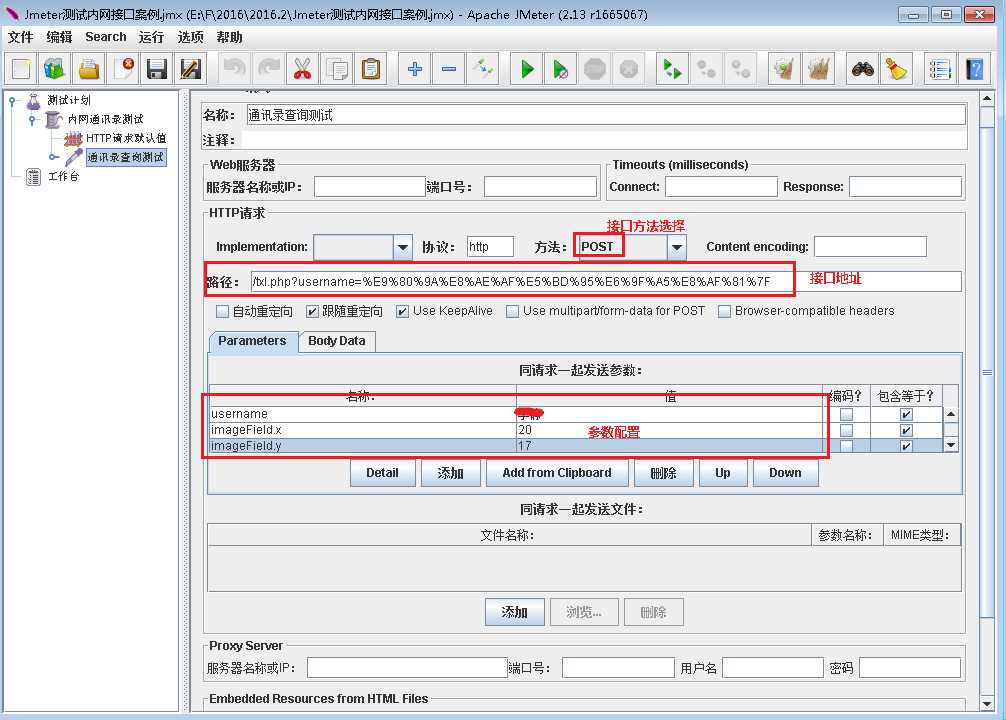Toggle 包含等于 checkbox for imageField.x row
The image size is (1006, 720).
coord(906,431)
